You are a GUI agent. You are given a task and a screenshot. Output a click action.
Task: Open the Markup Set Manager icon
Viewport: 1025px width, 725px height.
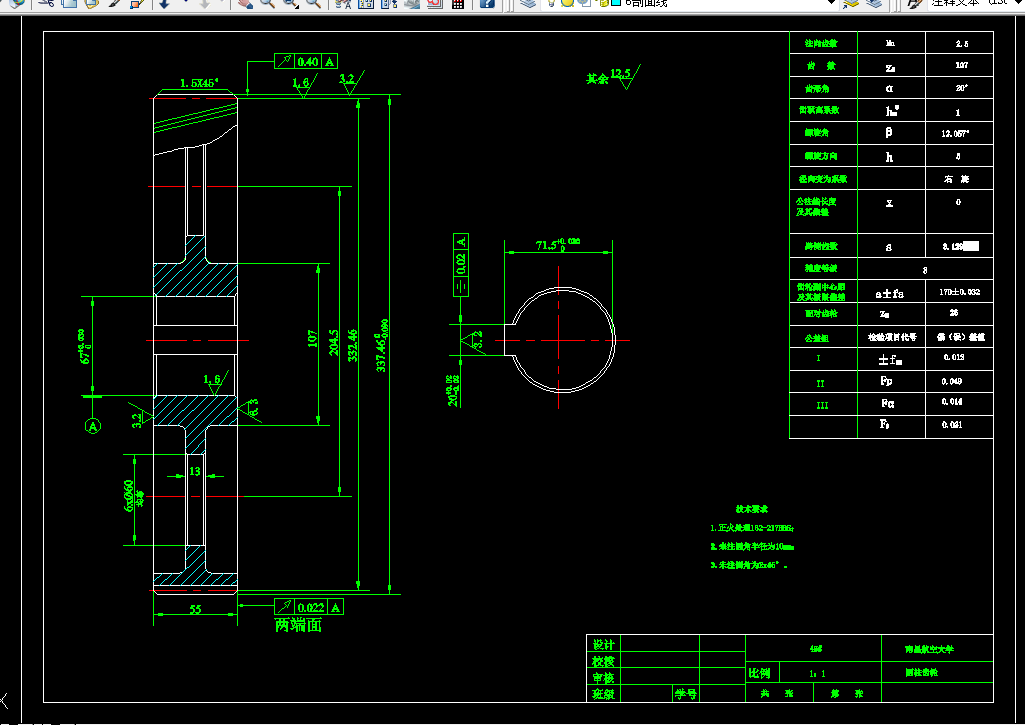[x=435, y=3]
